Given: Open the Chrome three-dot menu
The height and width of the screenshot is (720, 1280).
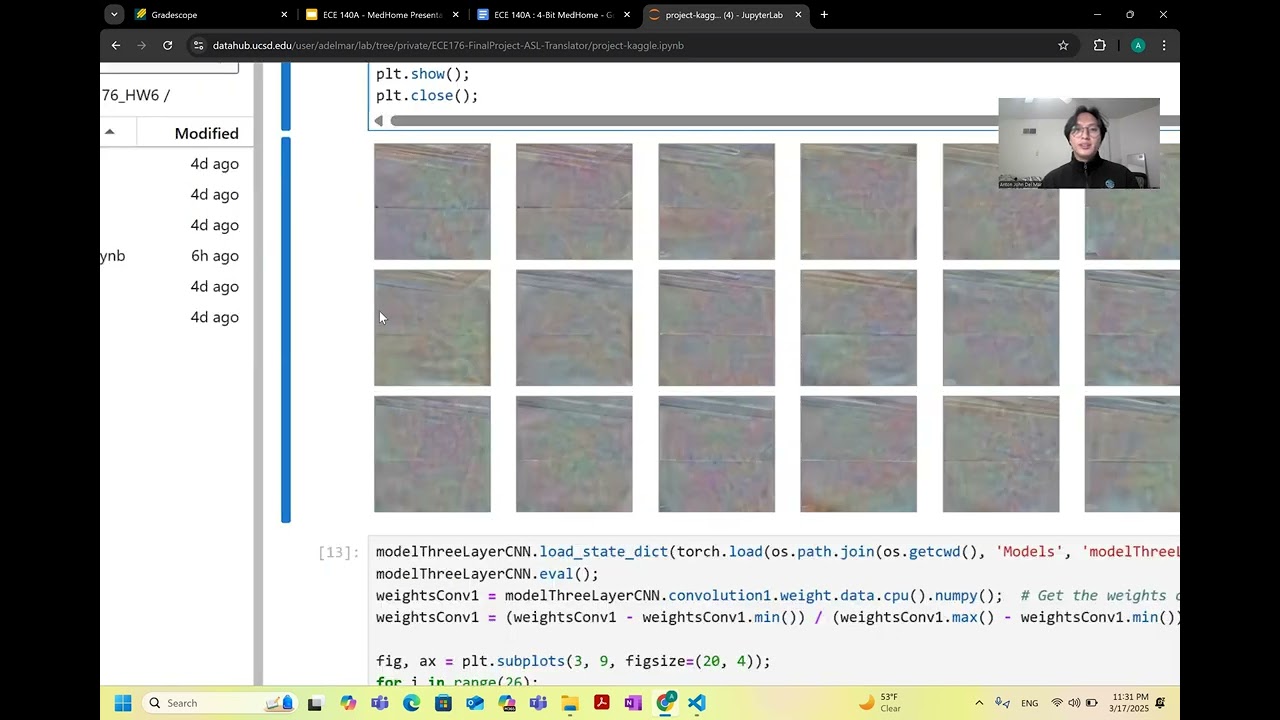Looking at the screenshot, I should click(1164, 45).
